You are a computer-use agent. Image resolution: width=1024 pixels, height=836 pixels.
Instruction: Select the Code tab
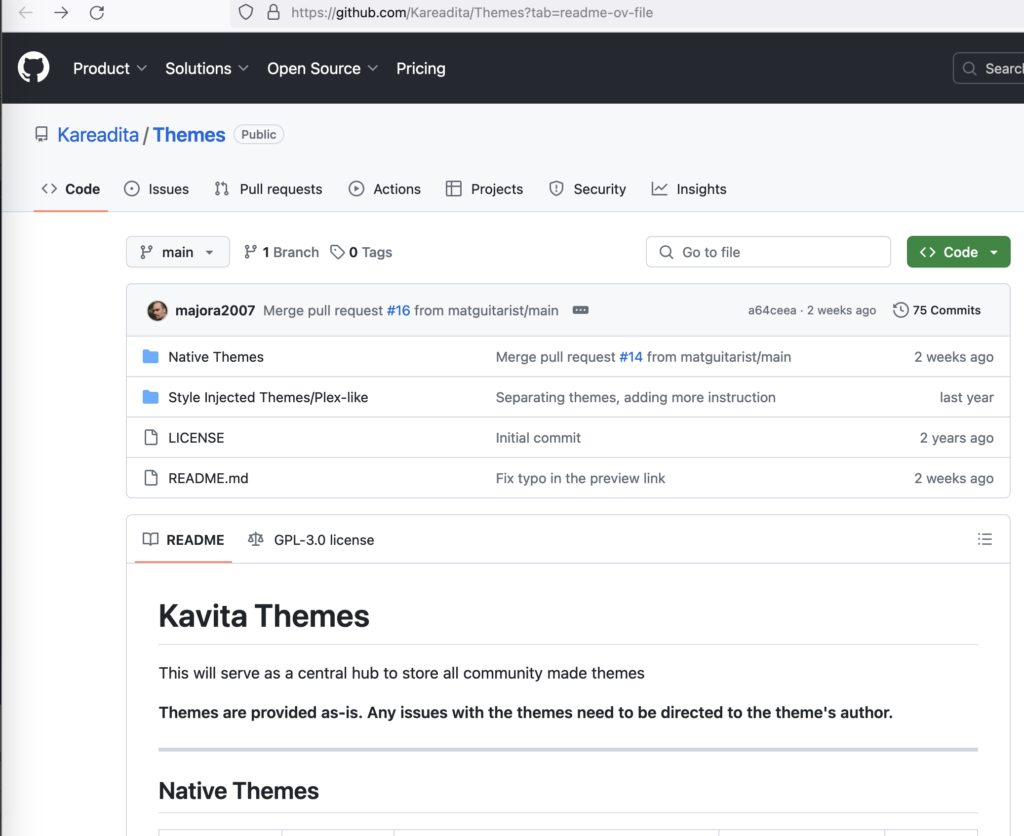pyautogui.click(x=71, y=189)
